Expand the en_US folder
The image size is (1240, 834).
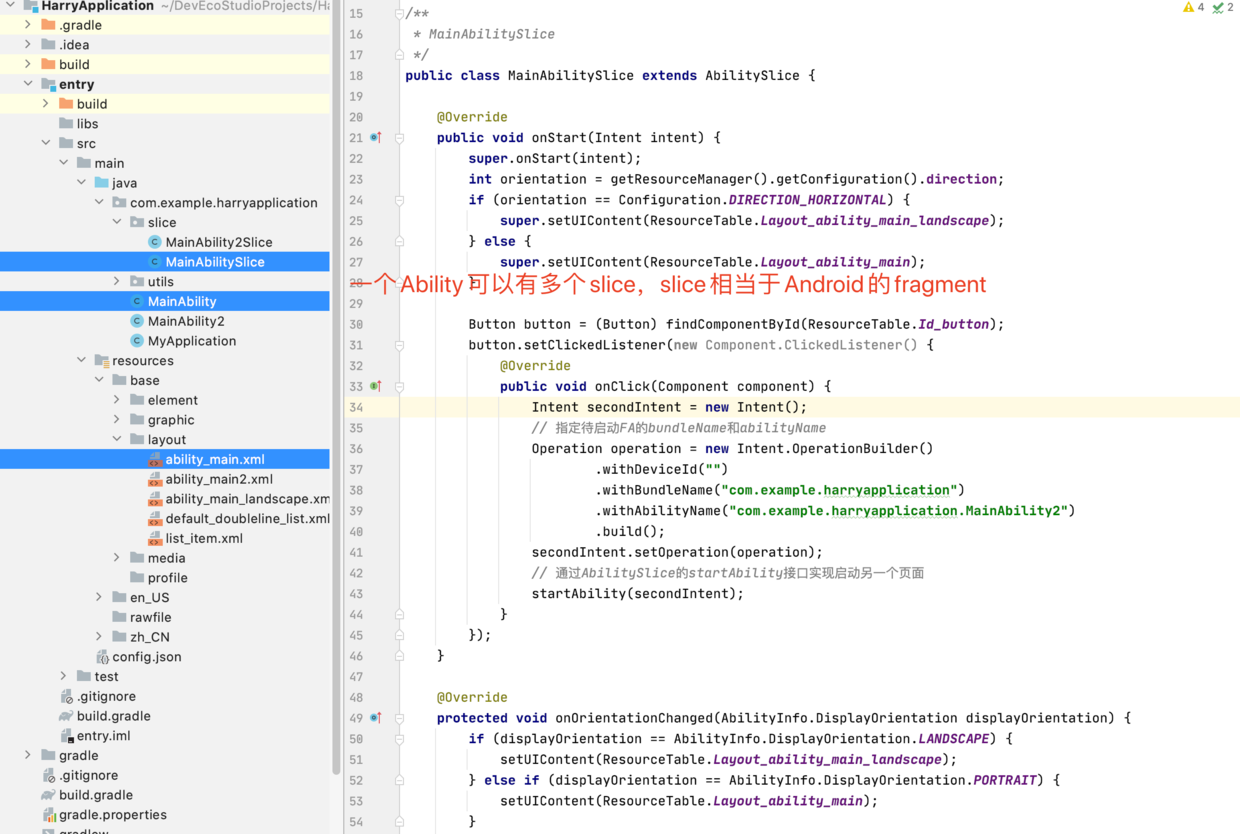tap(99, 597)
